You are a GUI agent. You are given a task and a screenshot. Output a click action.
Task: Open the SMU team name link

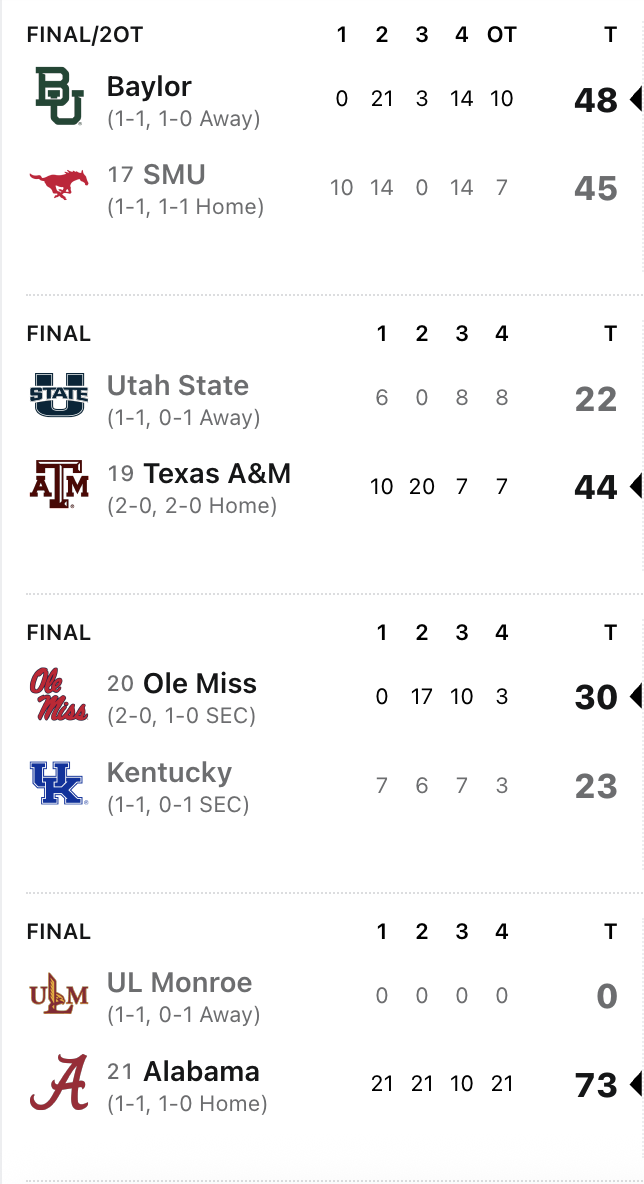(174, 175)
